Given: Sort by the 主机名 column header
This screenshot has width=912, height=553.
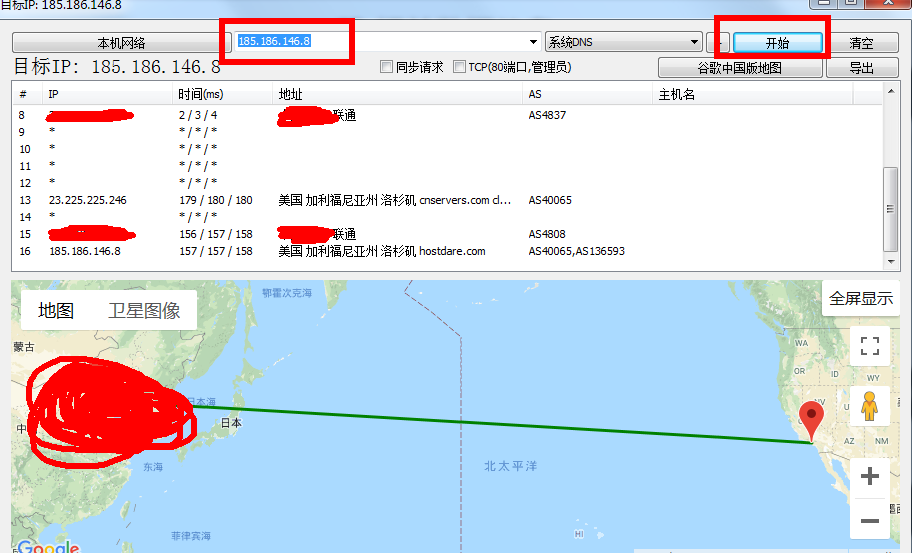Looking at the screenshot, I should [753, 94].
